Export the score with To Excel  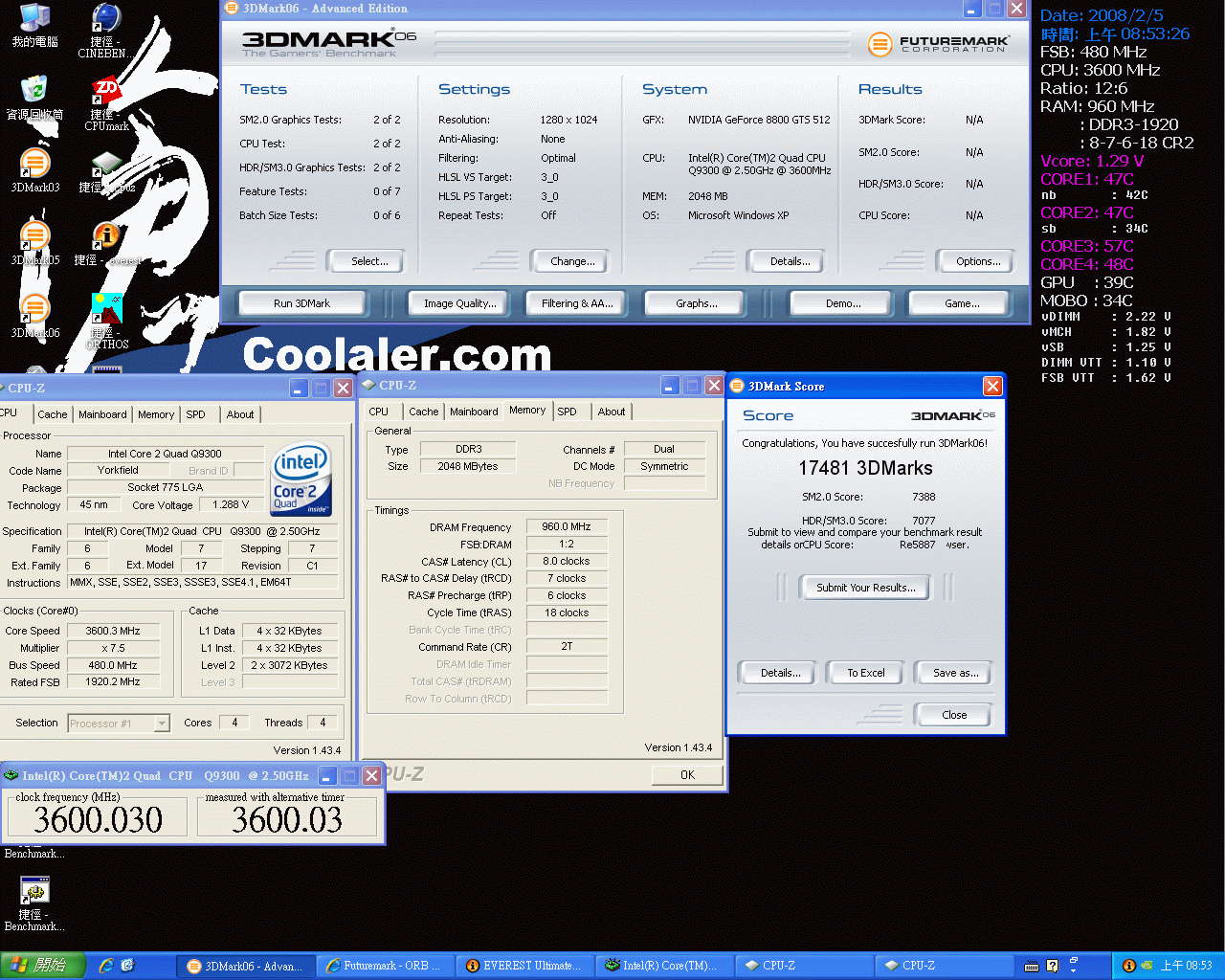[866, 673]
